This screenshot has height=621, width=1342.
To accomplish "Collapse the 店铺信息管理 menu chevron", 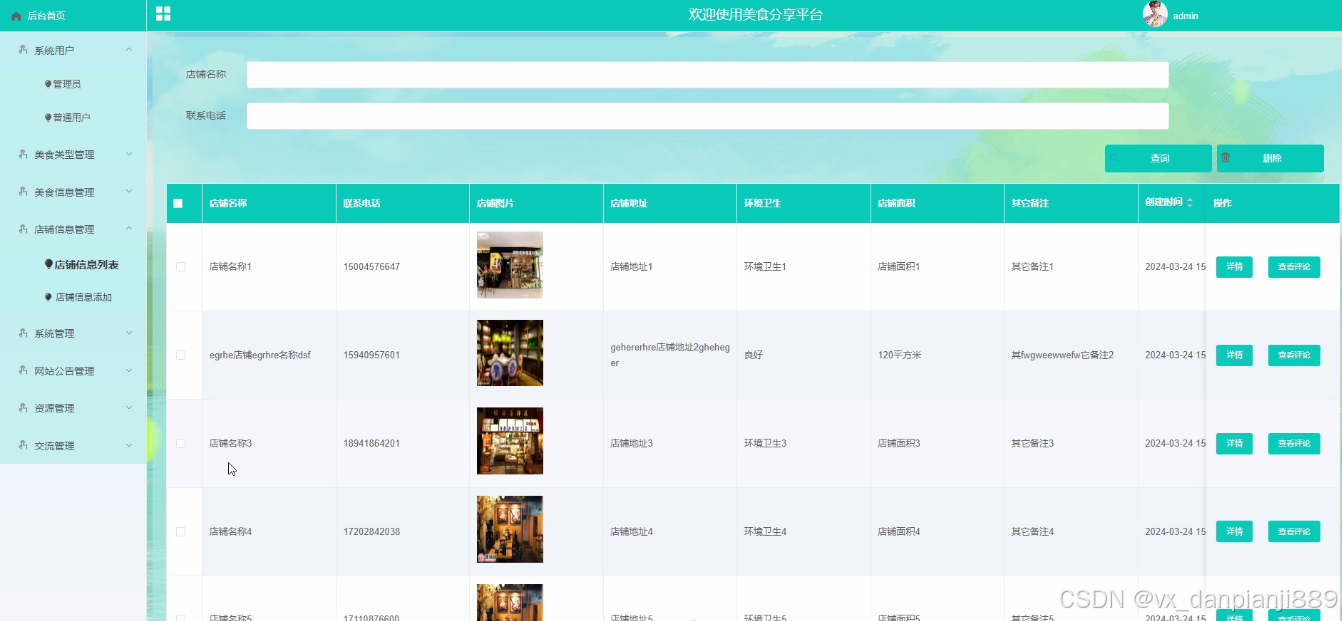I will coord(129,228).
